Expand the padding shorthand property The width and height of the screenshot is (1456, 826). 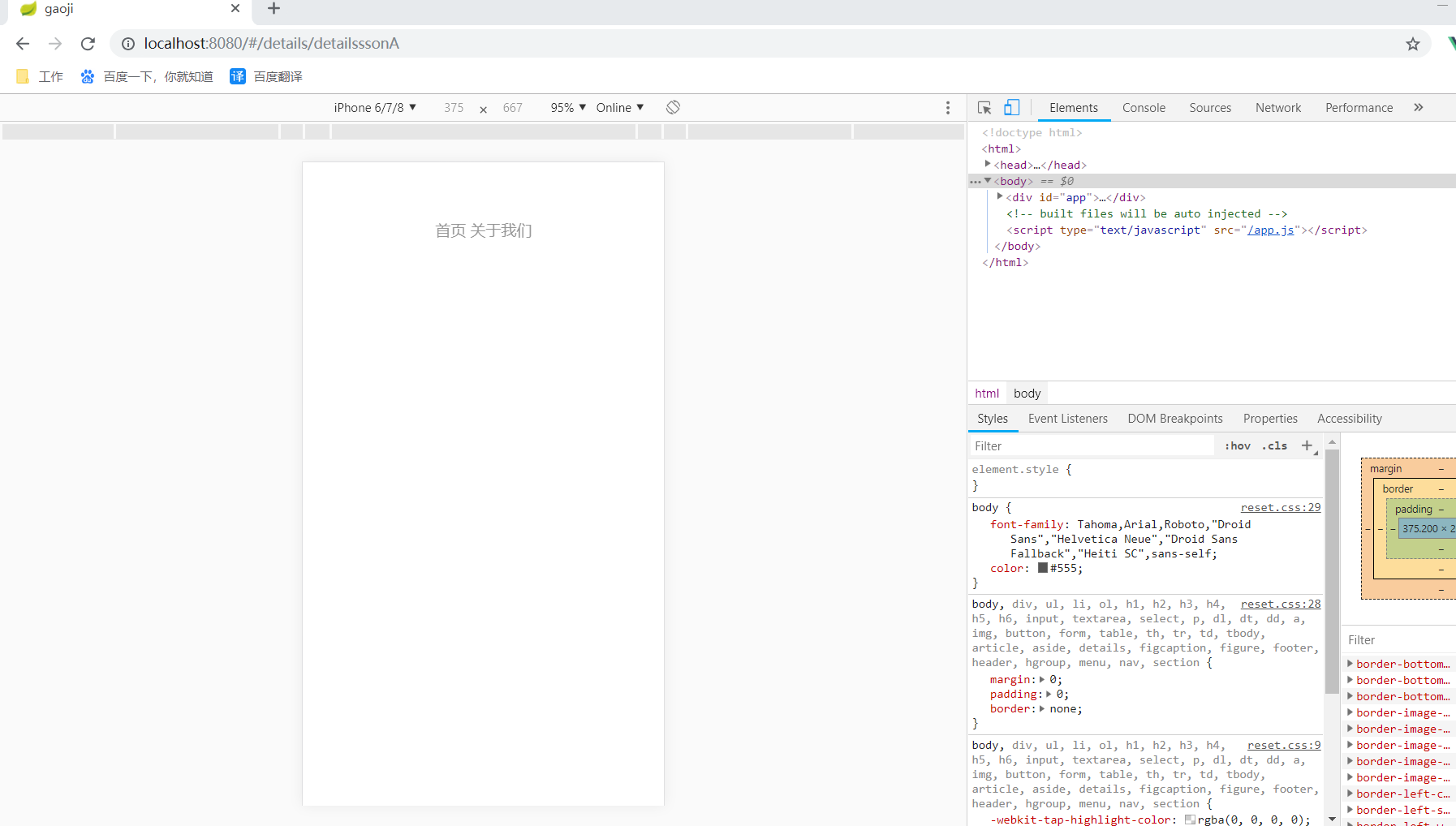point(1049,695)
